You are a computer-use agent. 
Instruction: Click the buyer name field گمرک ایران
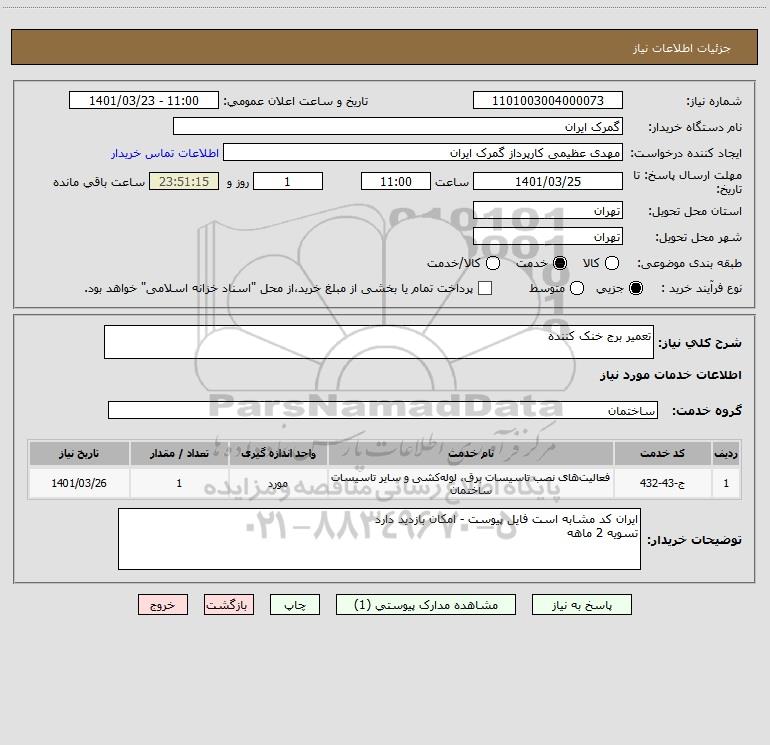point(398,126)
